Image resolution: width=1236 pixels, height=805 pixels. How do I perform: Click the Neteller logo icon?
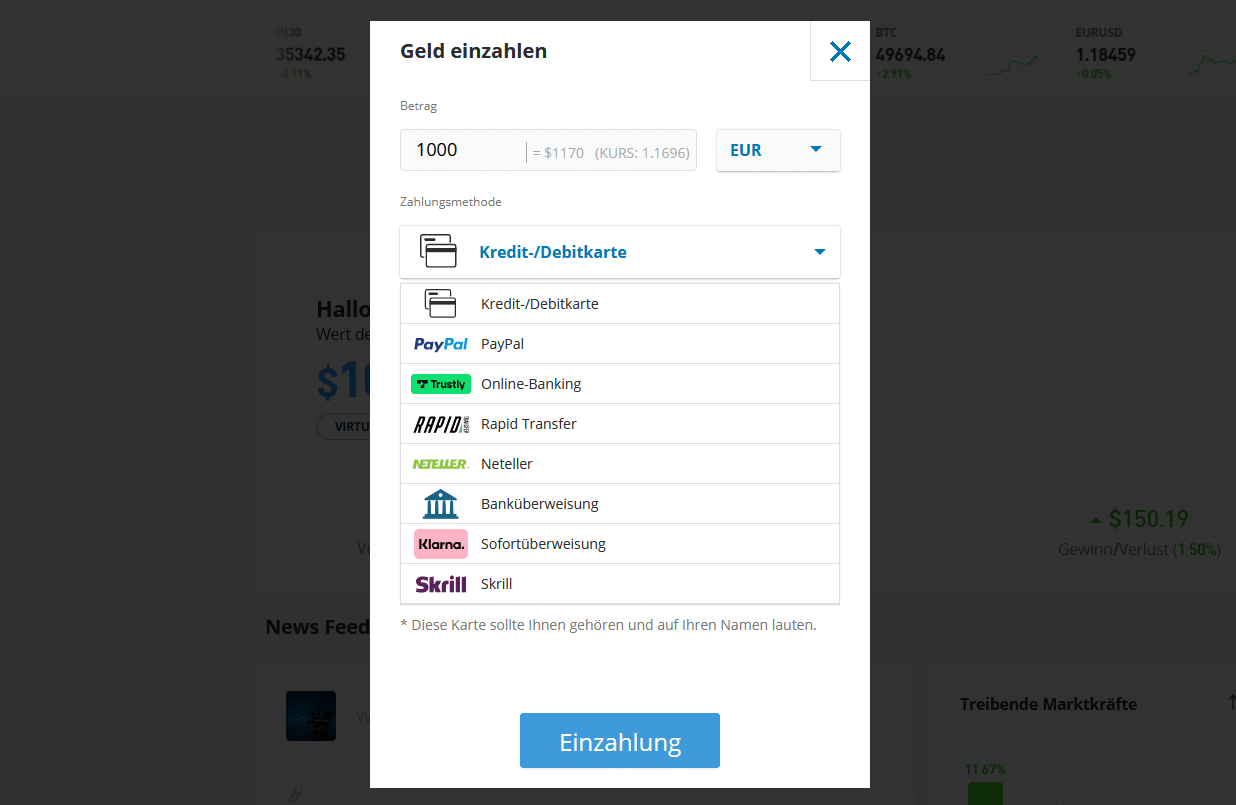pyautogui.click(x=441, y=464)
